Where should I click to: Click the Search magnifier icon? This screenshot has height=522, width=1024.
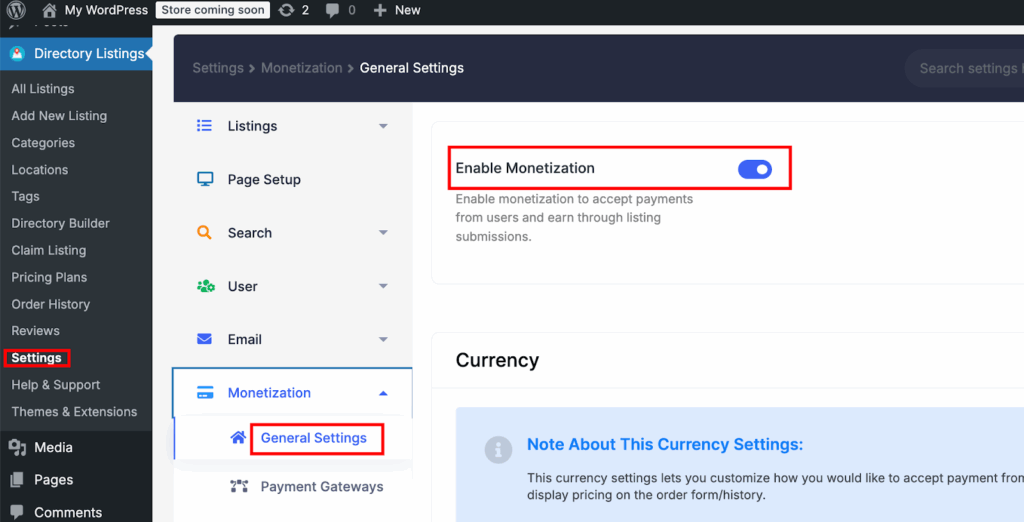pos(205,233)
